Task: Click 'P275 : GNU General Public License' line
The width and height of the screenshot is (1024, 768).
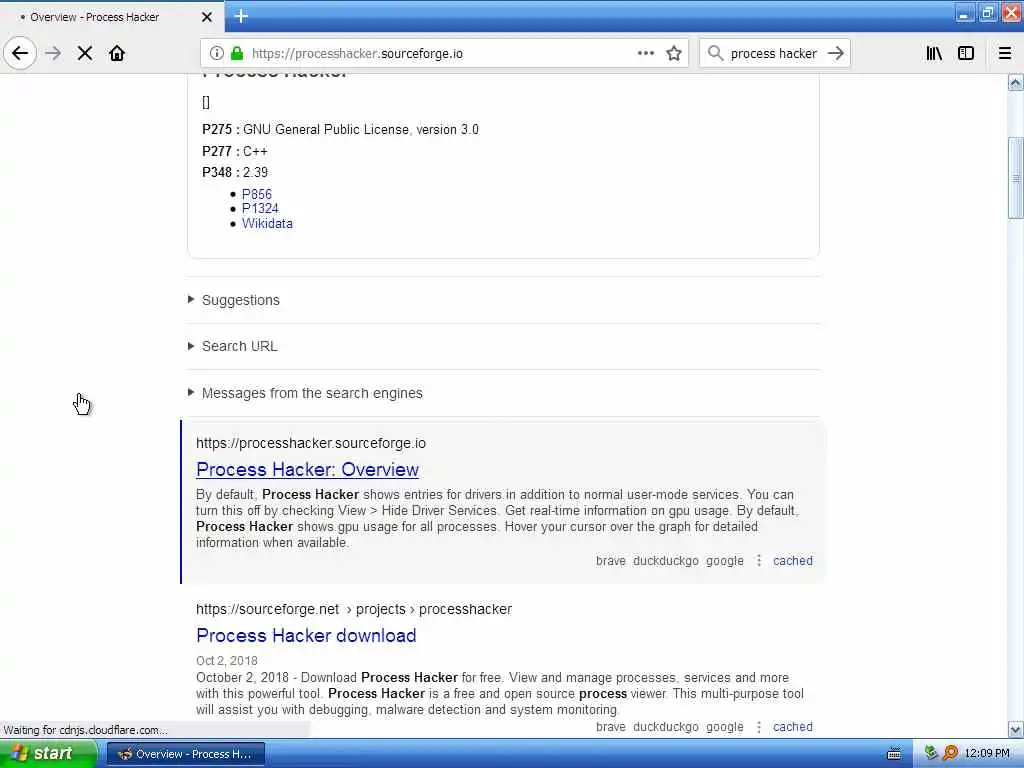Action: (340, 129)
